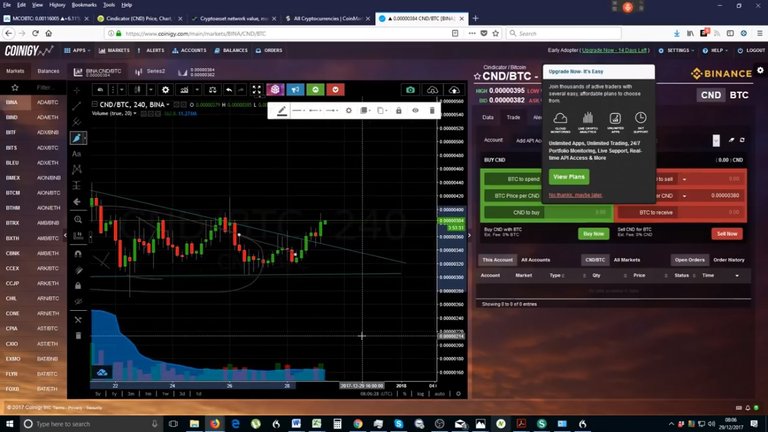The height and width of the screenshot is (432, 768).
Task: Open chart properties gear icon
Action: 166,90
